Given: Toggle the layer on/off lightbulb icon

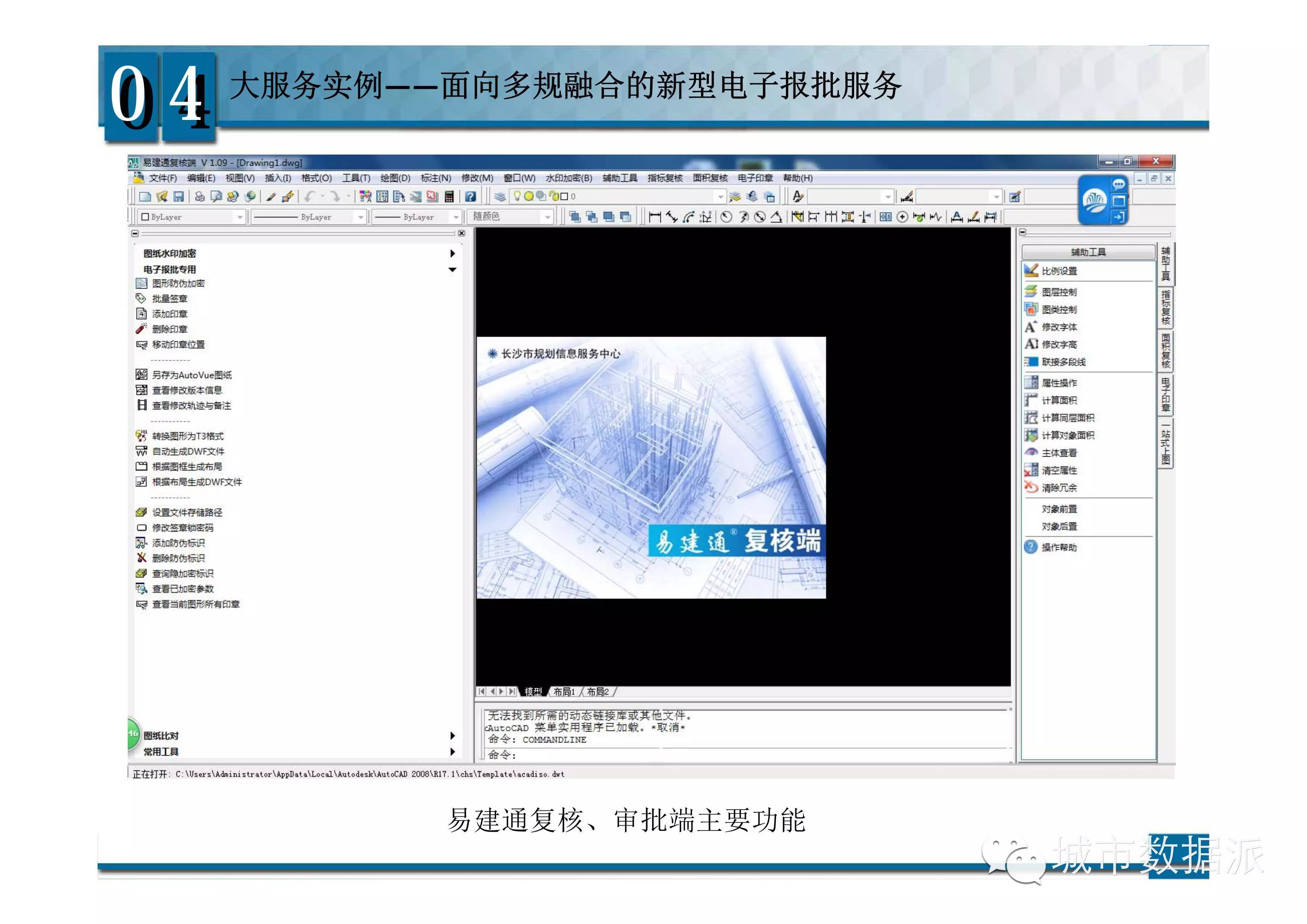Looking at the screenshot, I should pyautogui.click(x=517, y=196).
